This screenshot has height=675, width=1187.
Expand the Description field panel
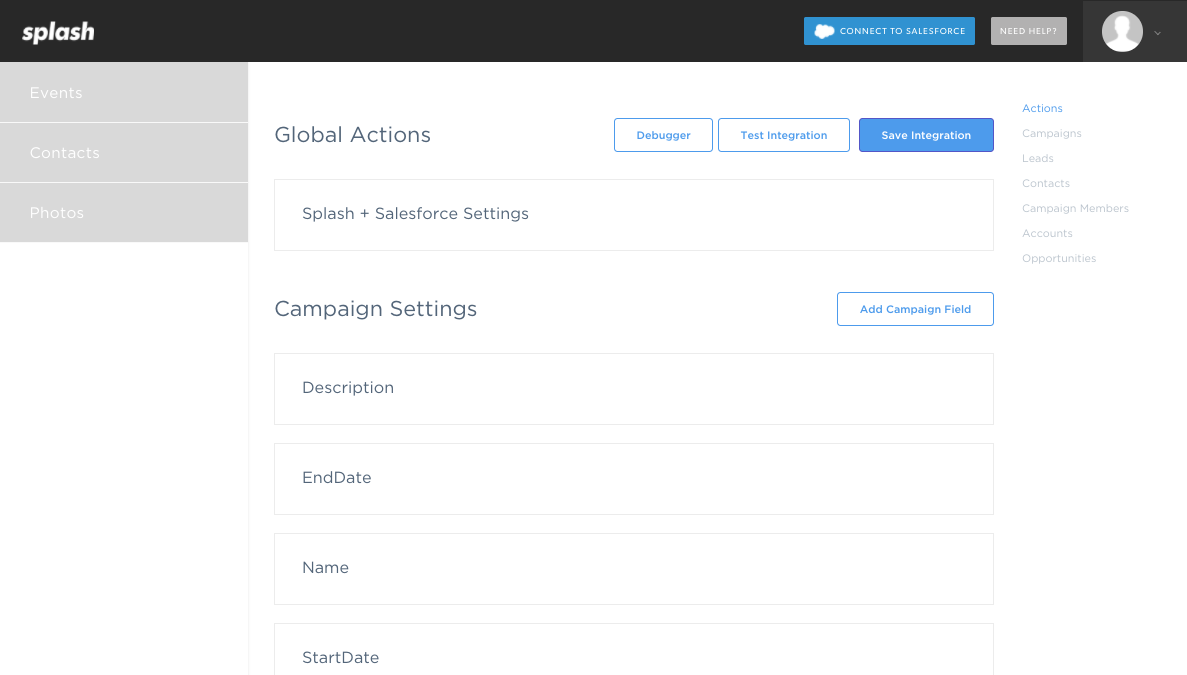point(634,389)
